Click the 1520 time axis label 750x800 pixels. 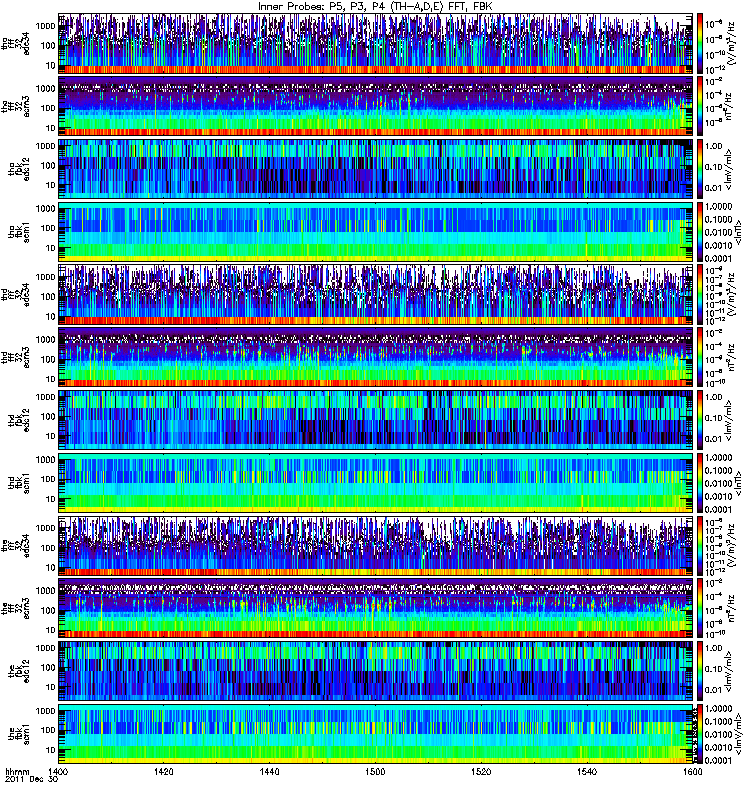pos(481,771)
